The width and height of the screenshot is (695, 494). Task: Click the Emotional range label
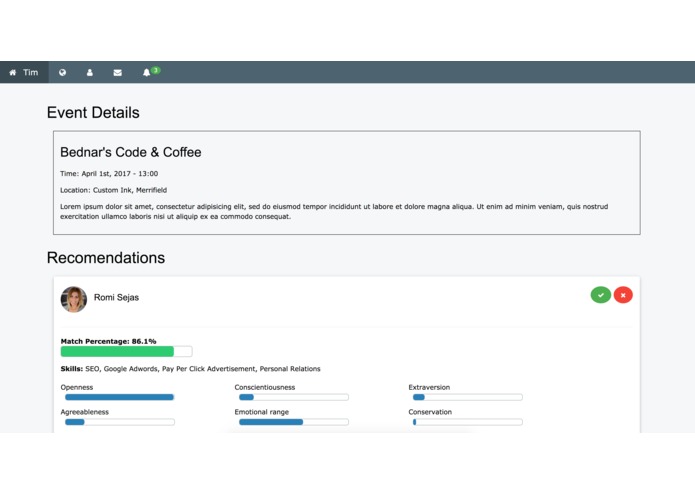pos(262,412)
